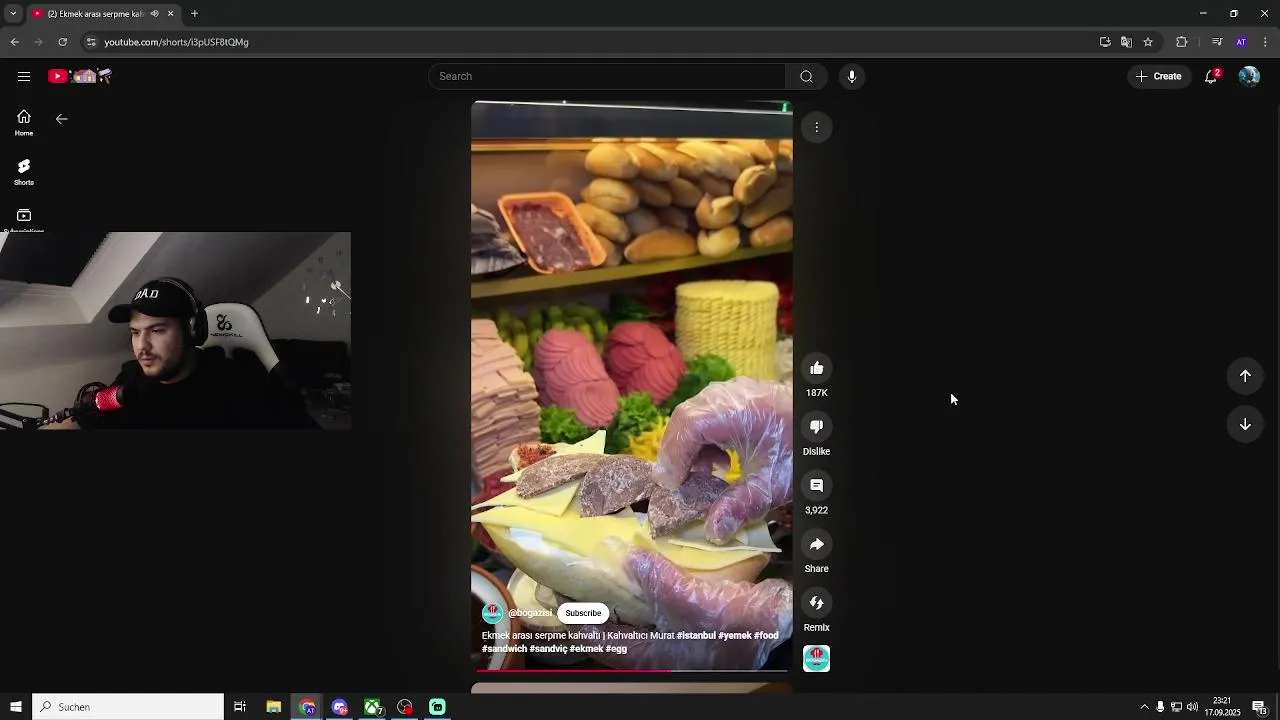
Task: Open Home in the sidebar
Action: tap(24, 123)
